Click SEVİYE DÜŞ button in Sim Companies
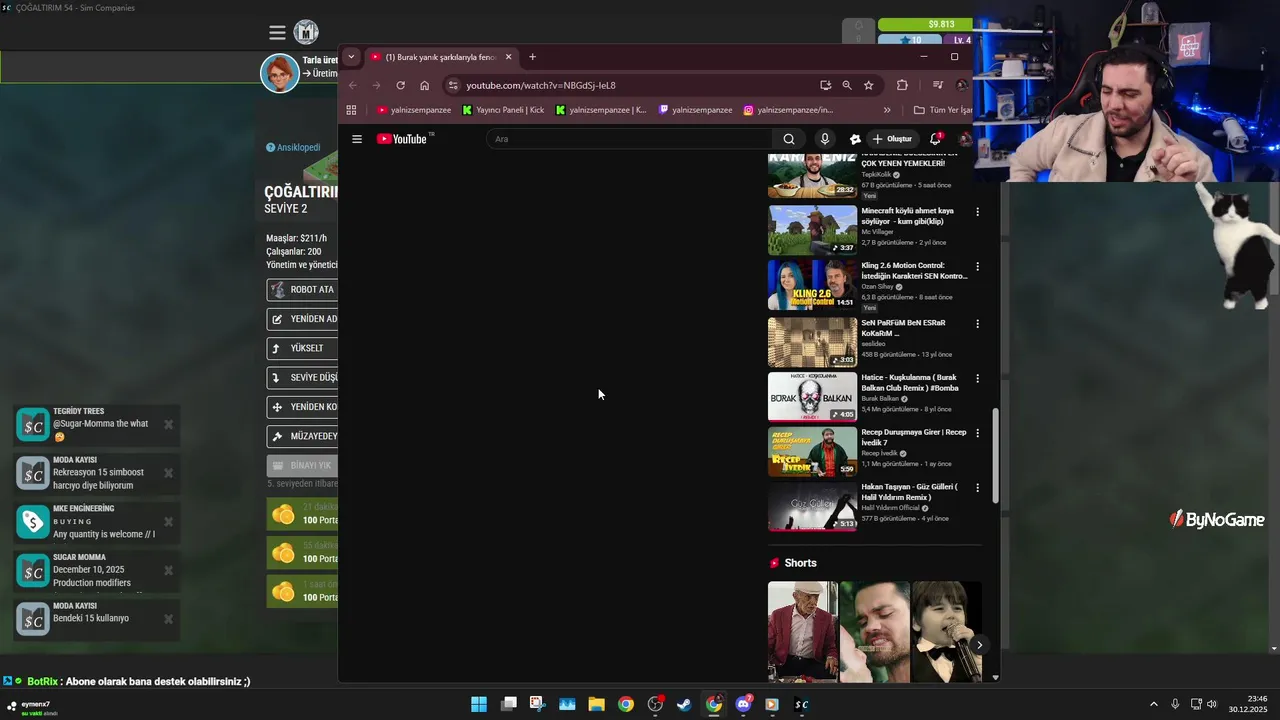The height and width of the screenshot is (720, 1280). click(x=302, y=378)
